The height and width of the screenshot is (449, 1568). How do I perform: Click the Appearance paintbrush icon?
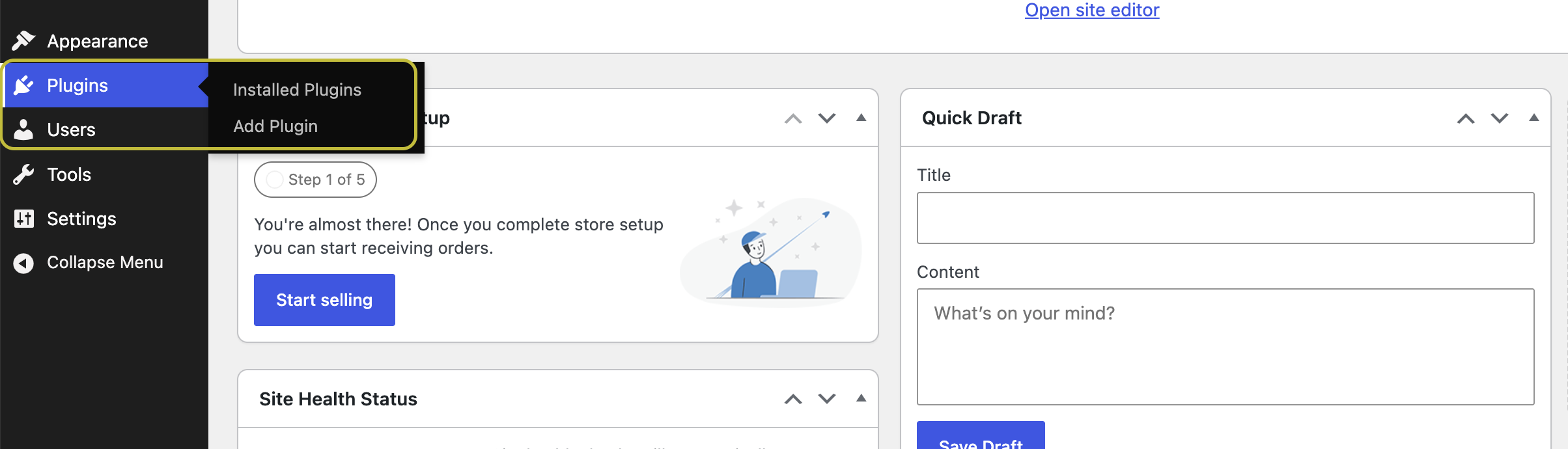tap(23, 40)
